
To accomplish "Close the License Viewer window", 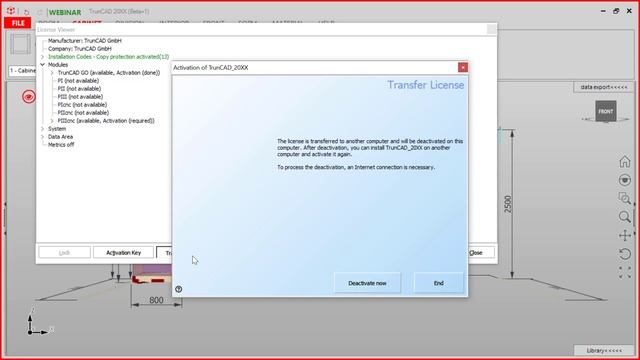I will tap(491, 29).
